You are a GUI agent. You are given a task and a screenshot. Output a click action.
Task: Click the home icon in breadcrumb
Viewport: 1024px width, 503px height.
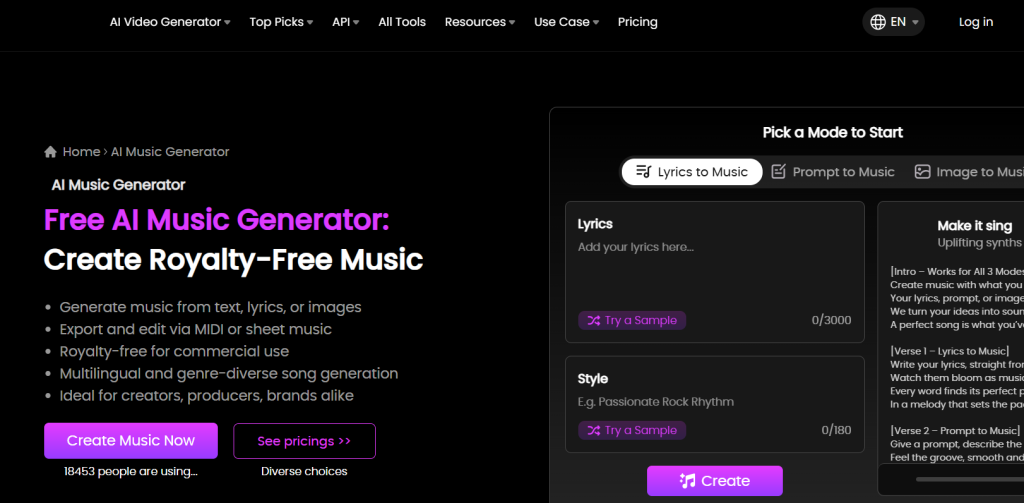pos(50,152)
